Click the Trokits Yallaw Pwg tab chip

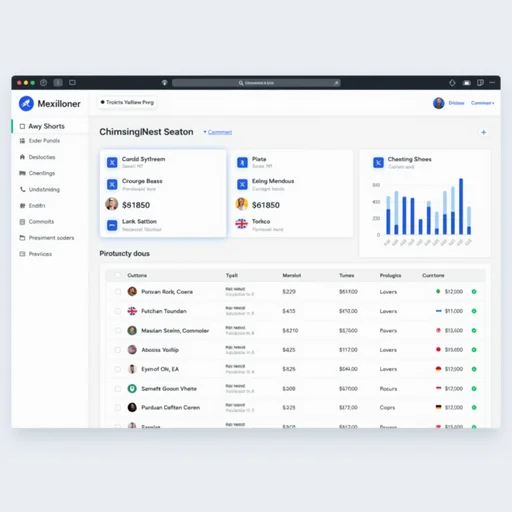(127, 102)
